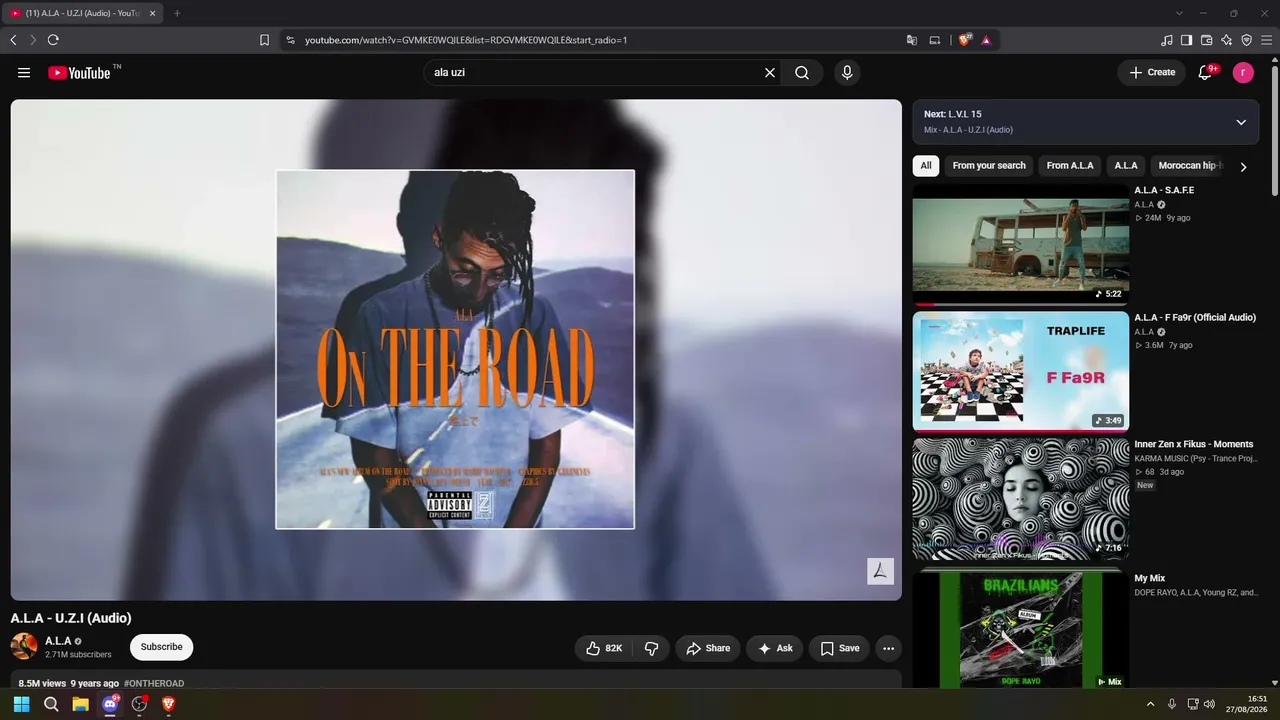This screenshot has height=720, width=1280.
Task: Click the My Mix title
Action: tap(1150, 578)
